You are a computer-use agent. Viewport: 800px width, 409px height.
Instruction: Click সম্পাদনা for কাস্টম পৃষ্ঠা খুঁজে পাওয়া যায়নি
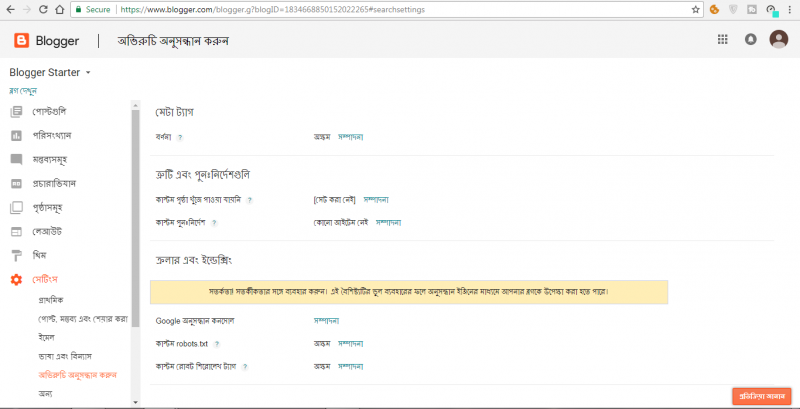[x=377, y=200]
